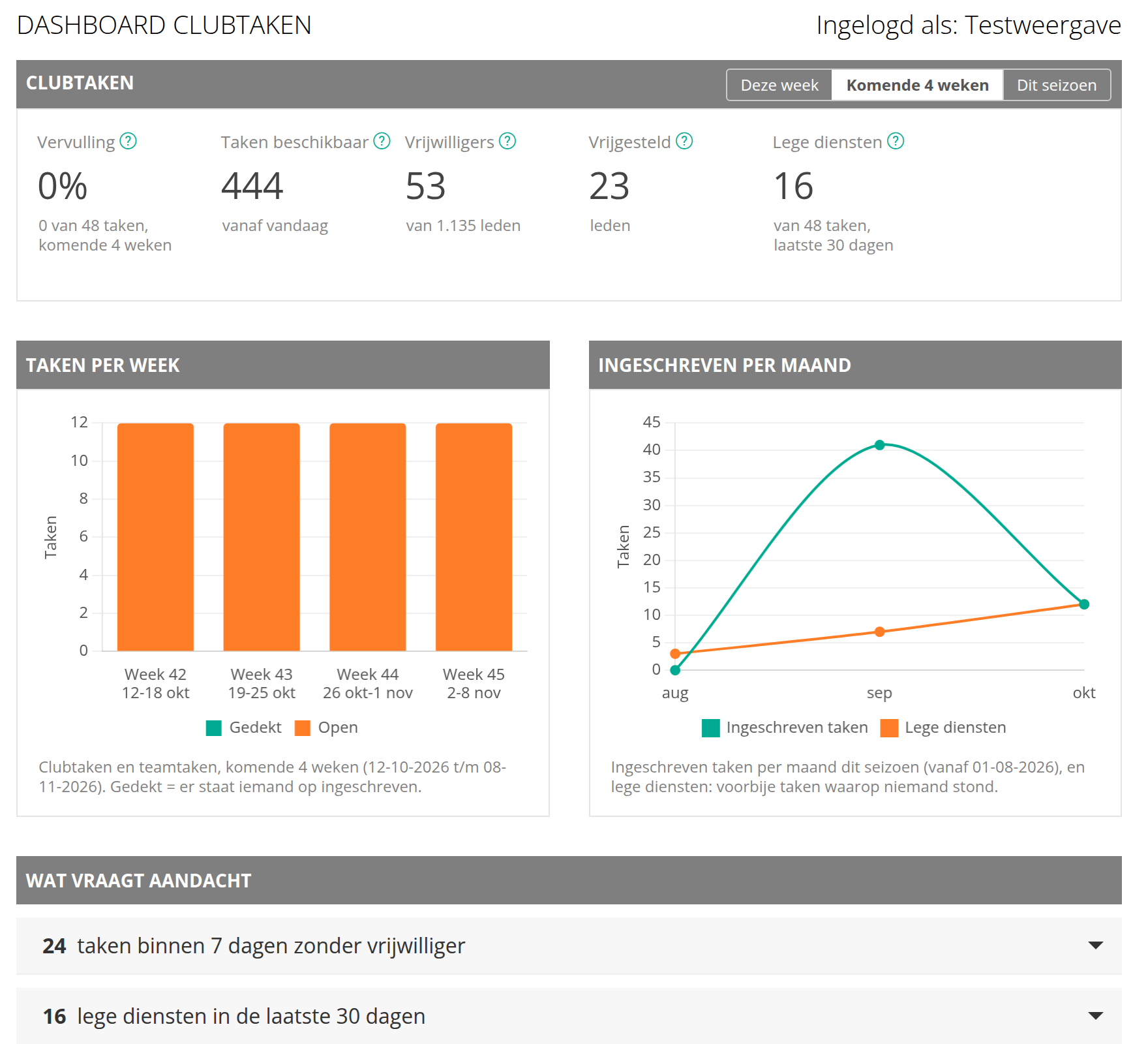Switch to Deze week period
The width and height of the screenshot is (1148, 1044).
pos(779,85)
